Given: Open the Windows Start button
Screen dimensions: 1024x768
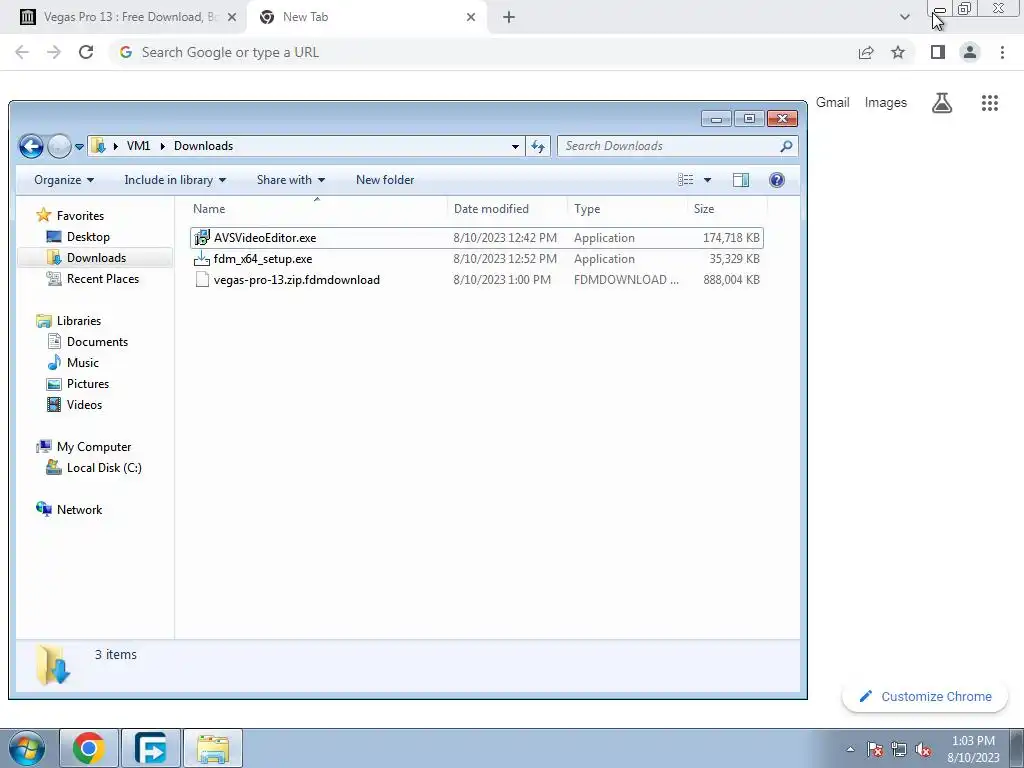Looking at the screenshot, I should [25, 748].
